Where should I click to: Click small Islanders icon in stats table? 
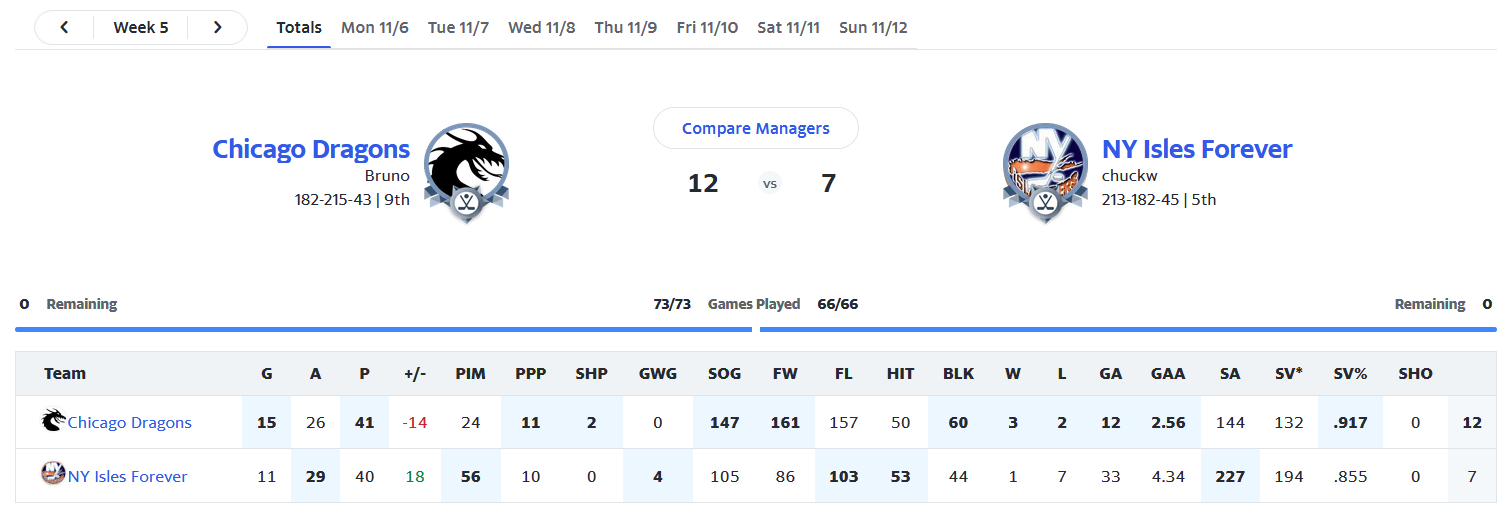53,476
